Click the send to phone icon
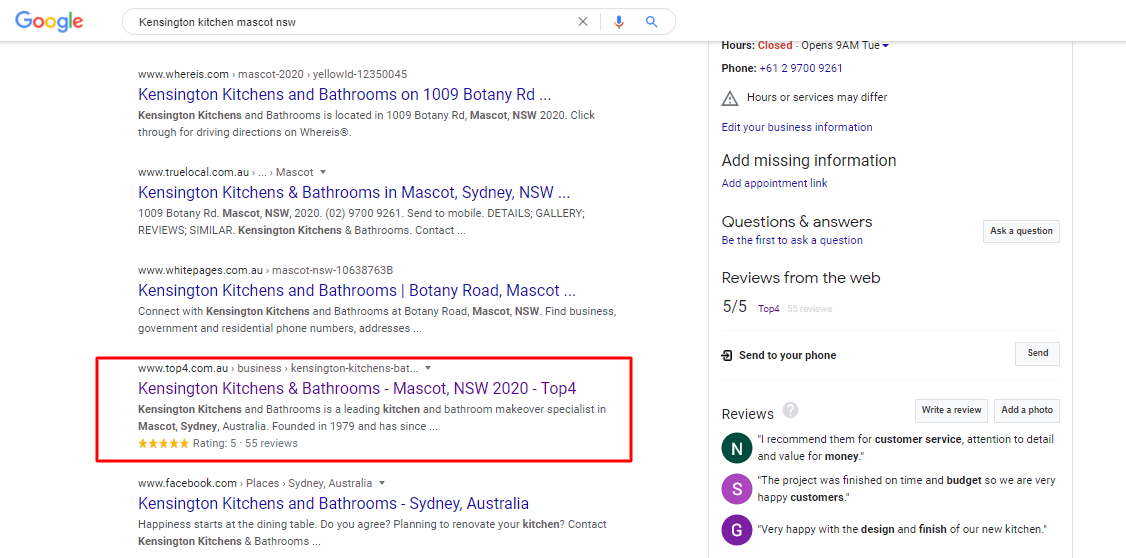1126x558 pixels. (x=727, y=355)
